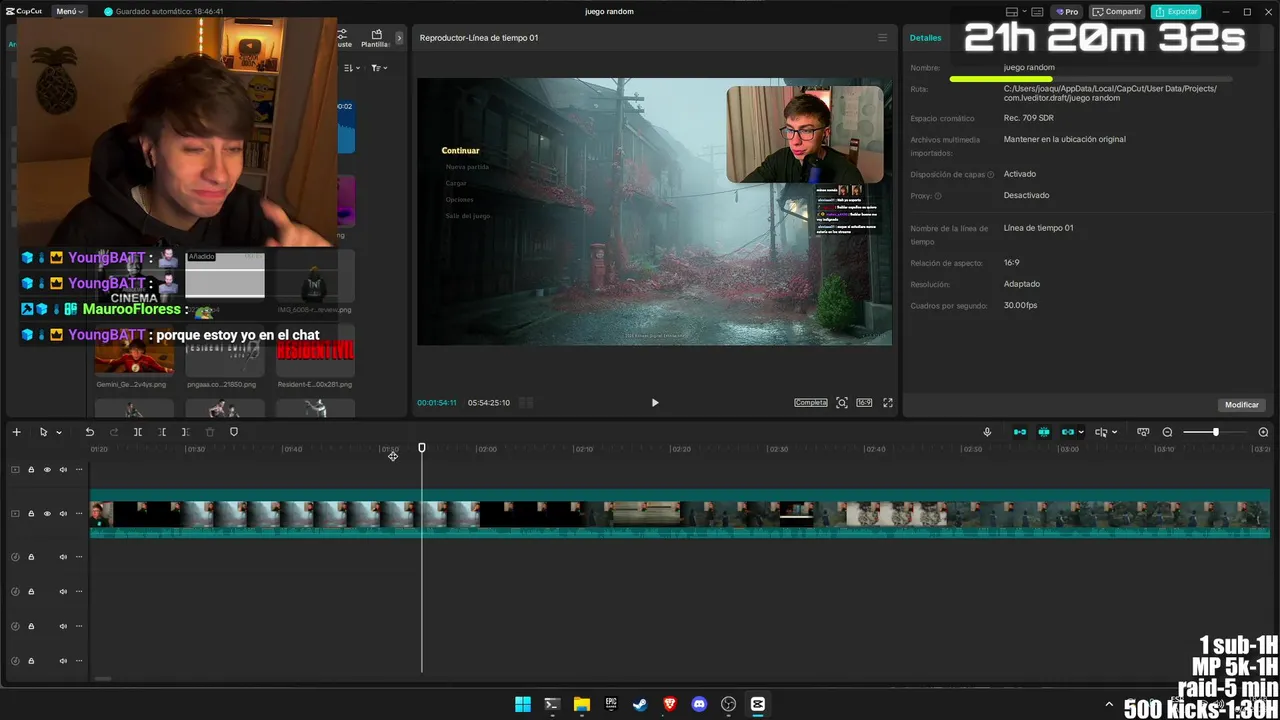Viewport: 1280px width, 720px height.
Task: Lock the main video track
Action: pyautogui.click(x=31, y=513)
